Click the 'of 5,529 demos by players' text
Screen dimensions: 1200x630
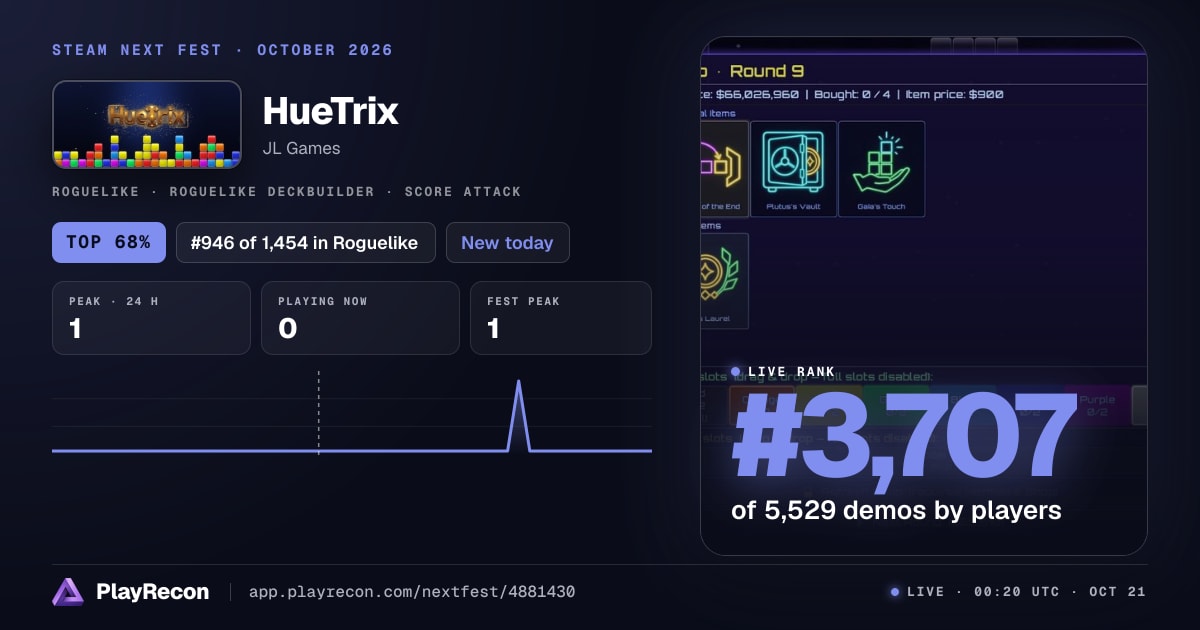point(896,510)
